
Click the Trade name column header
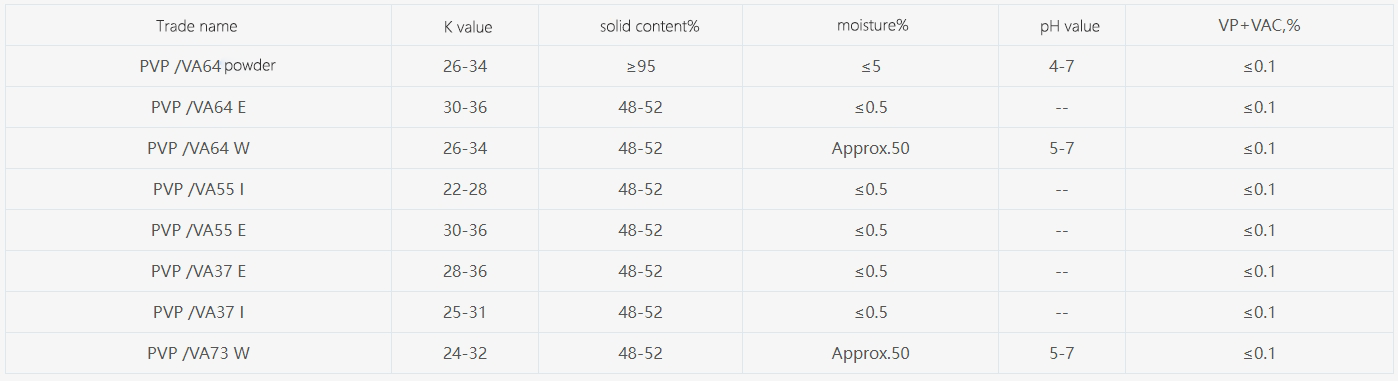click(x=197, y=26)
